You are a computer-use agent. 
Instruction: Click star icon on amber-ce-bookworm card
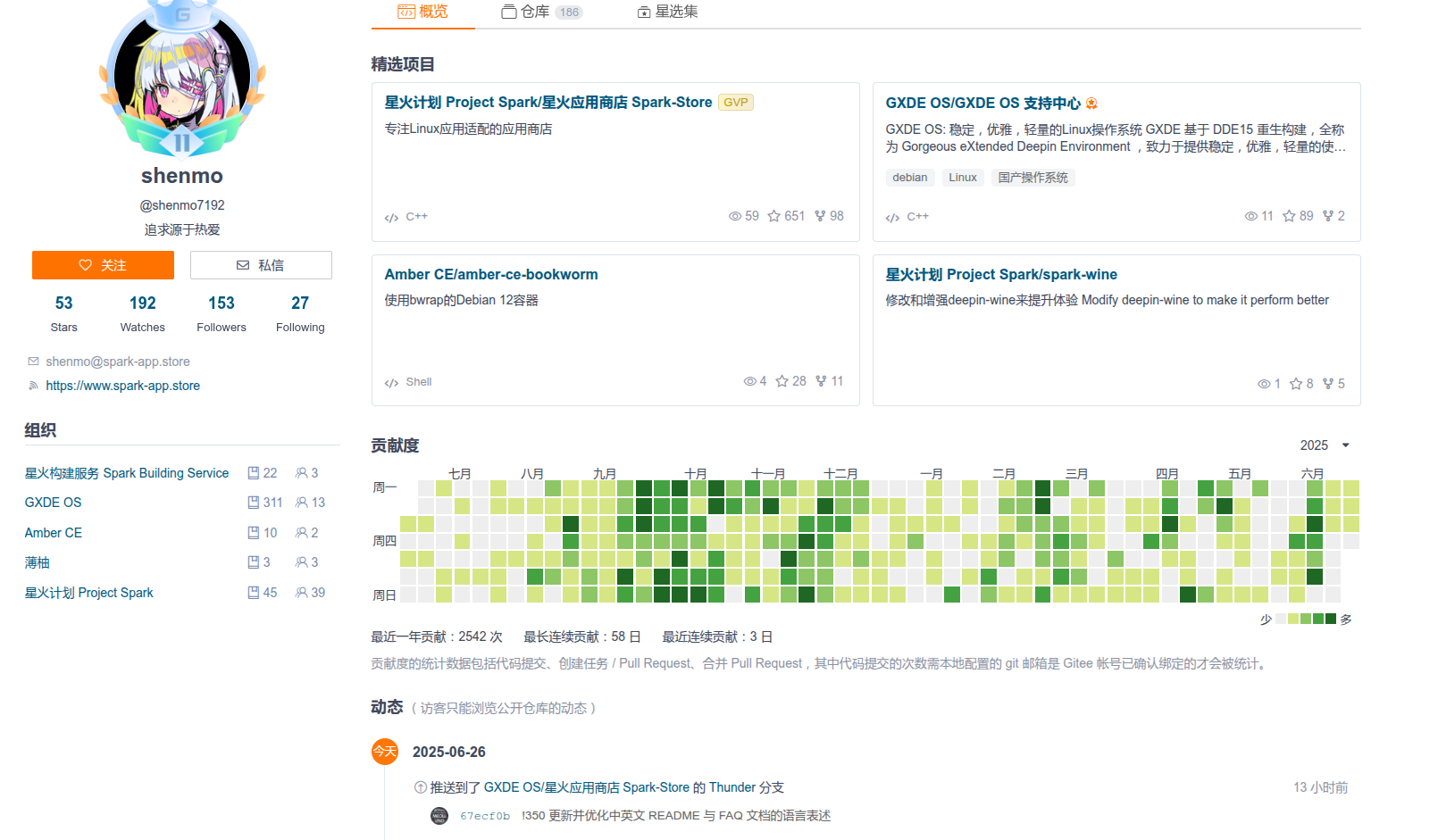tap(782, 381)
